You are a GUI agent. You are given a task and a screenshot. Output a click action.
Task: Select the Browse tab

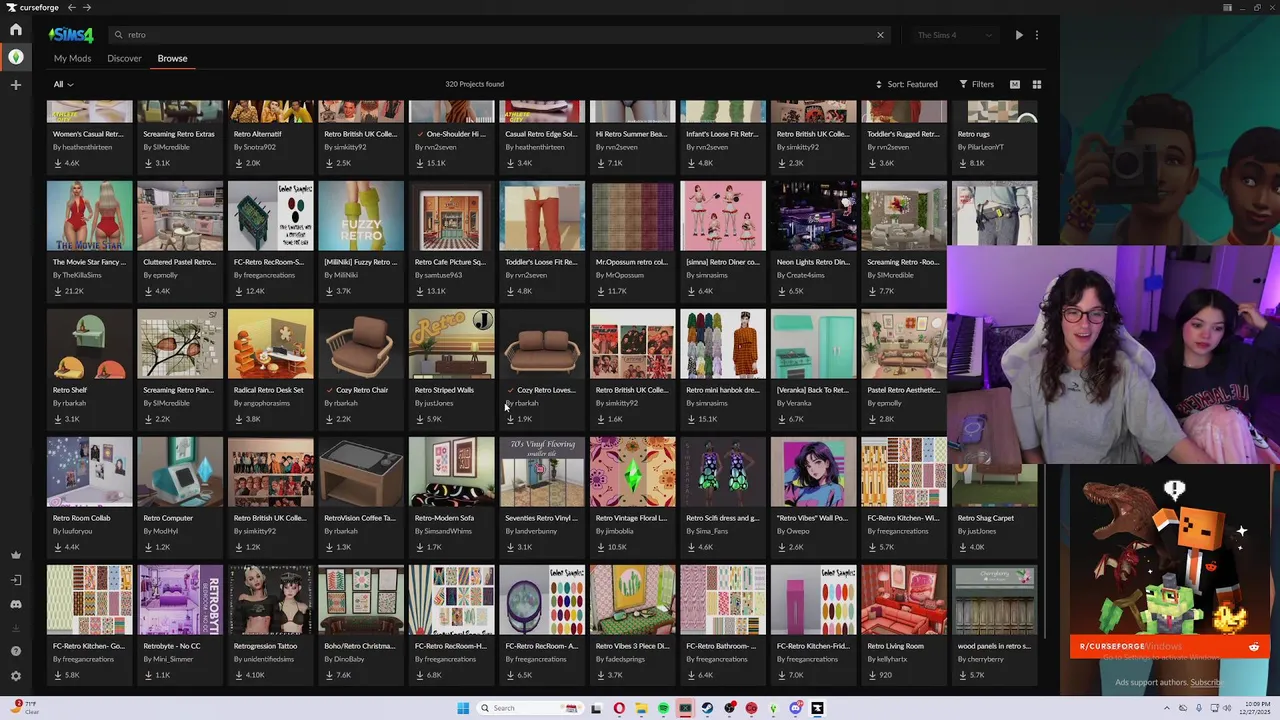tap(172, 58)
